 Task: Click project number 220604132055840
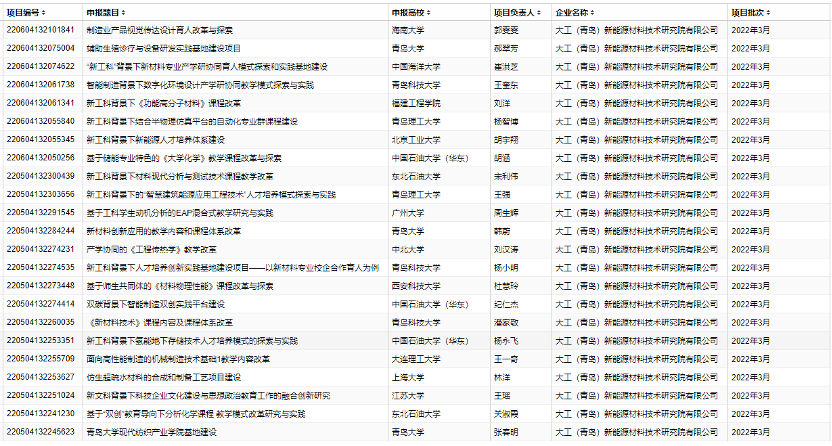40,121
